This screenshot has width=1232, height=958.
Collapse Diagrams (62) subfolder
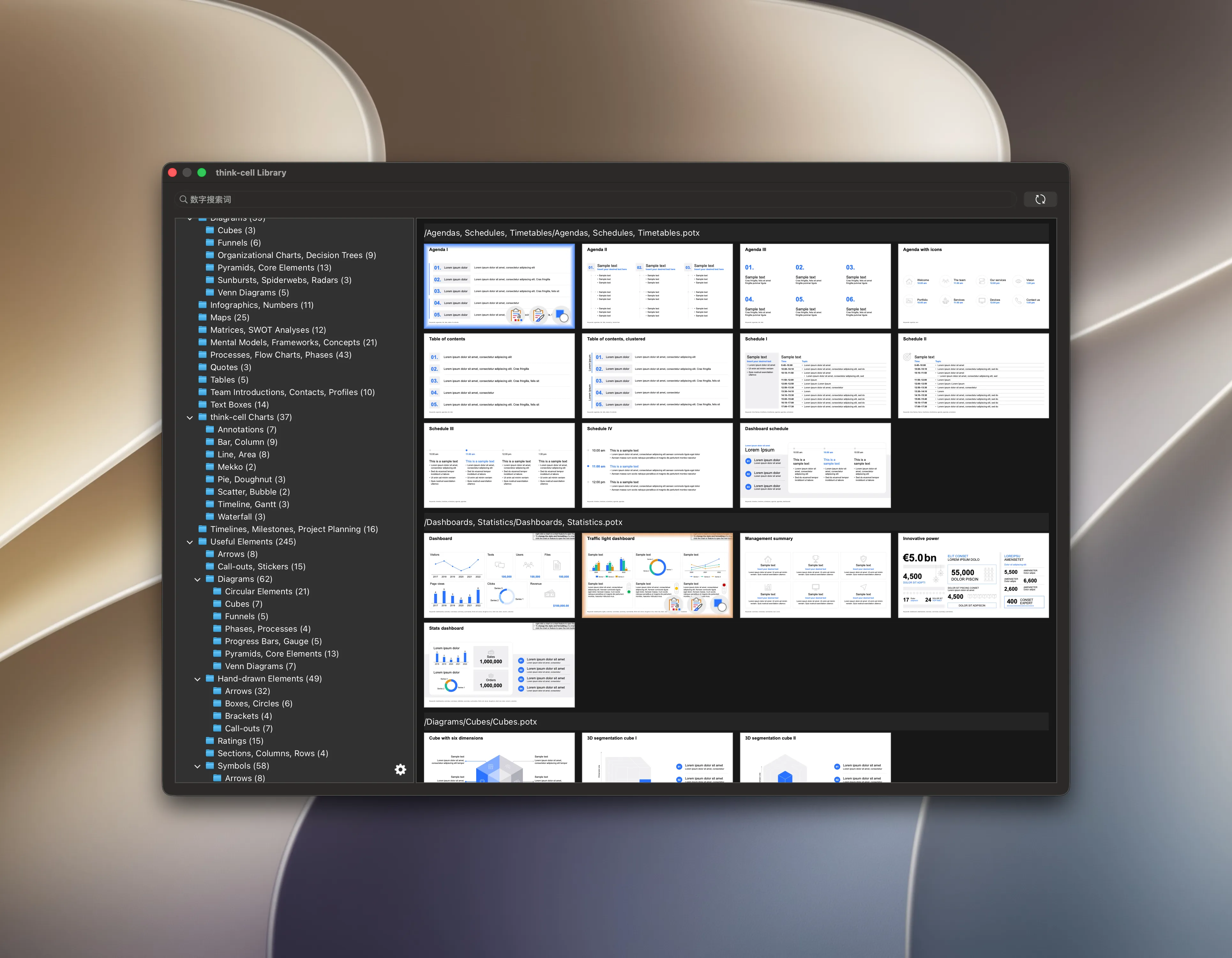point(198,579)
